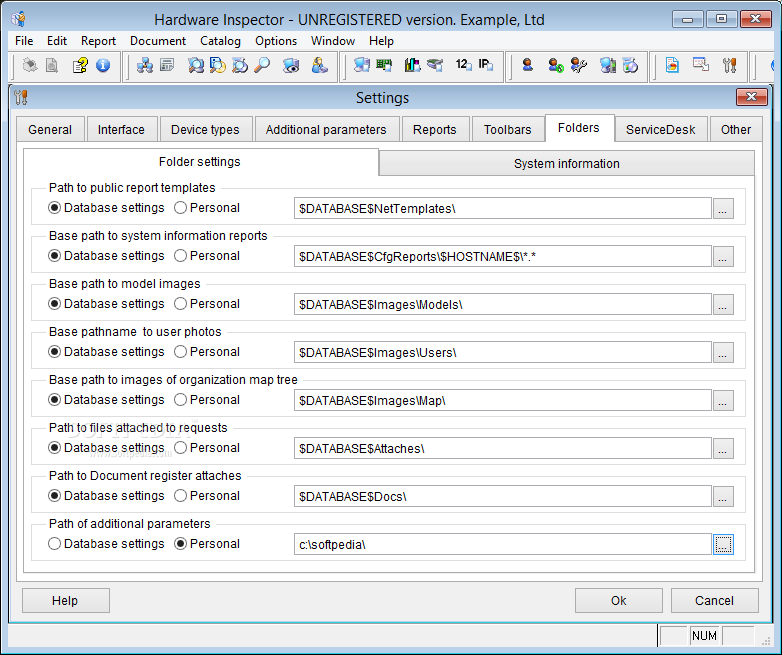Select Database settings for additional parameters path
782x655 pixels.
point(106,543)
